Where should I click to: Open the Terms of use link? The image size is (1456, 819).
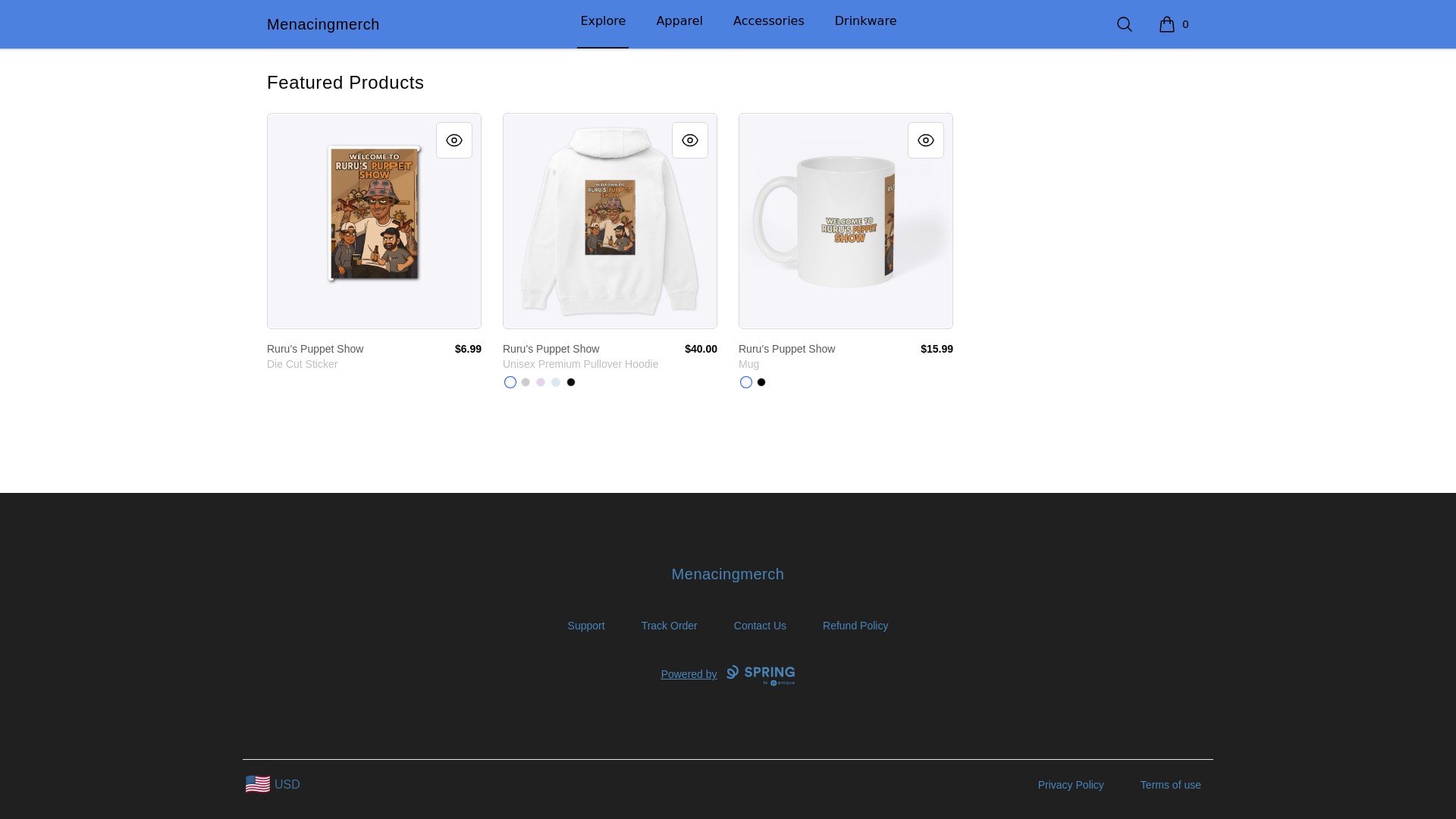pos(1170,785)
